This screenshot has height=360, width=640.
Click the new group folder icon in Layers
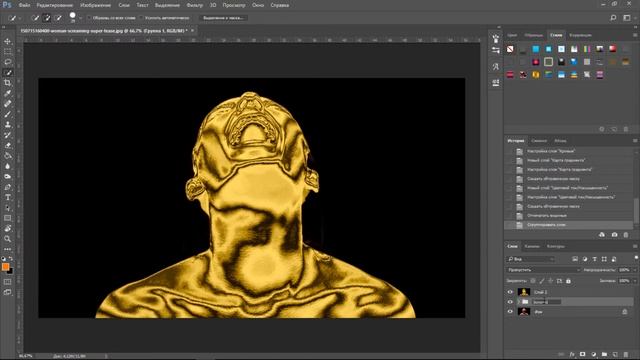(604, 354)
